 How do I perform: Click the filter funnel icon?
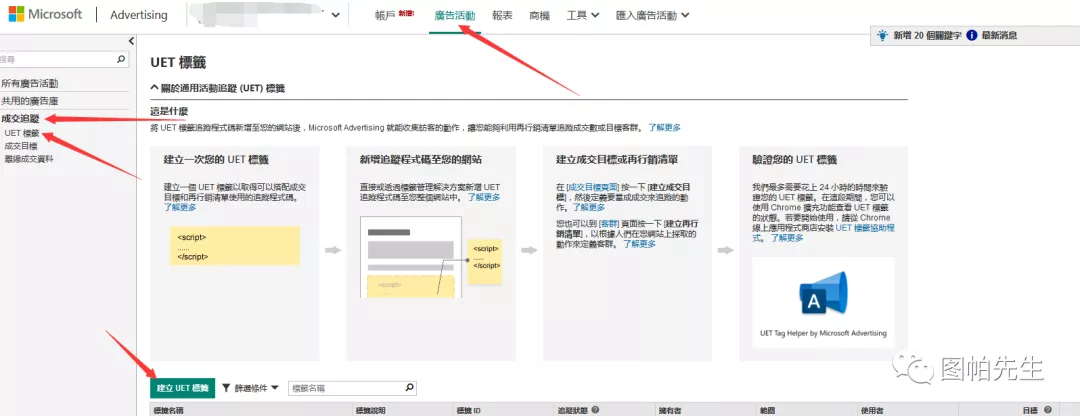(226, 388)
